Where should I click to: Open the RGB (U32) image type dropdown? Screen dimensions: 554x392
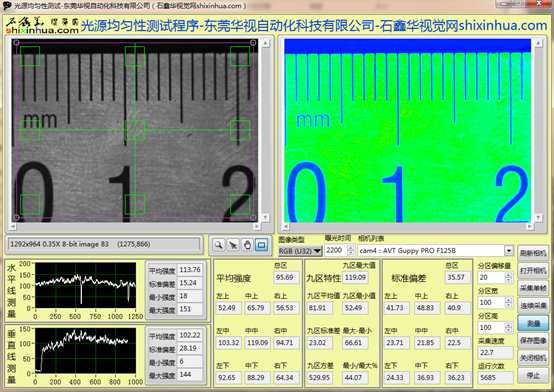click(x=300, y=251)
